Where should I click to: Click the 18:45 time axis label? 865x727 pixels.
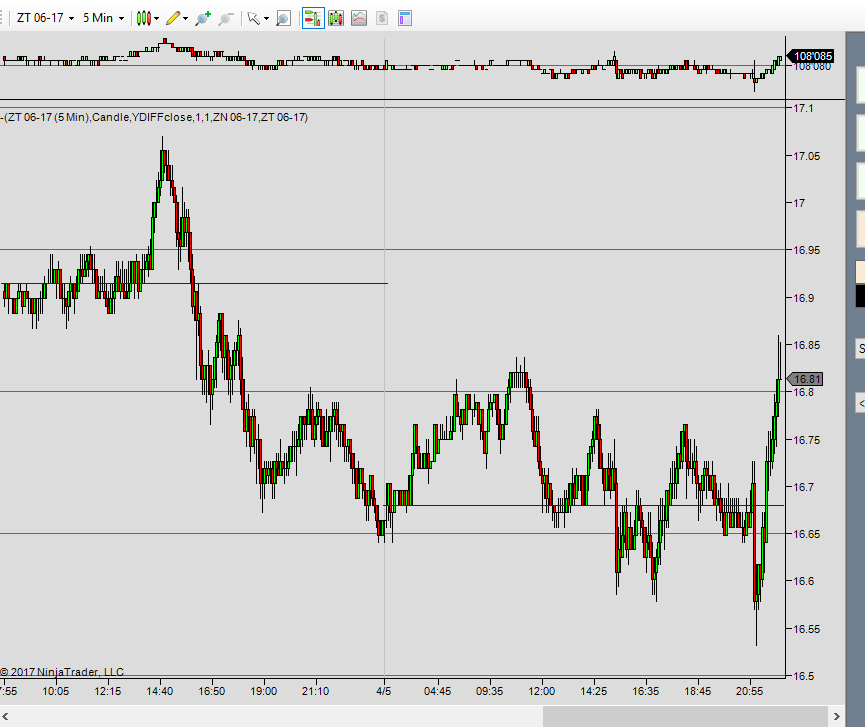coord(698,691)
